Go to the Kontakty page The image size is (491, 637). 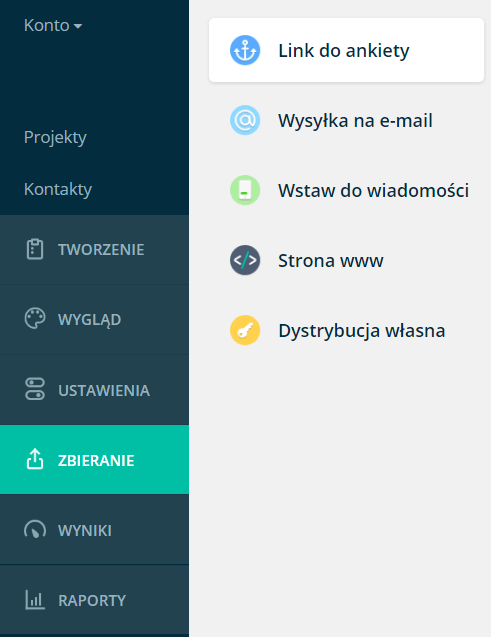click(58, 189)
